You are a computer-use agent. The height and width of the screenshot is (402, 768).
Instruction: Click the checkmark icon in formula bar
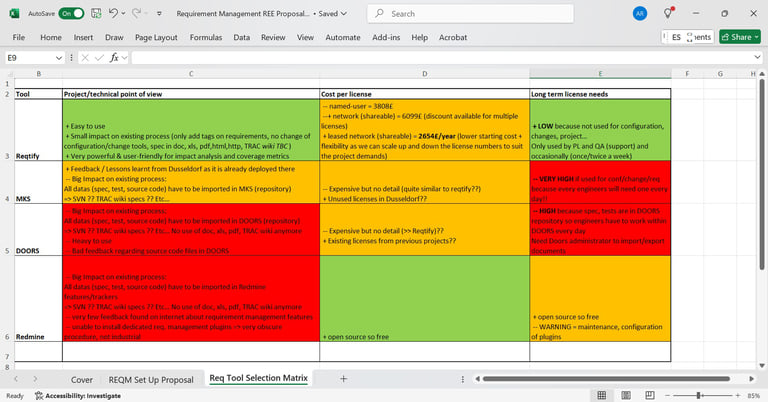[99, 58]
